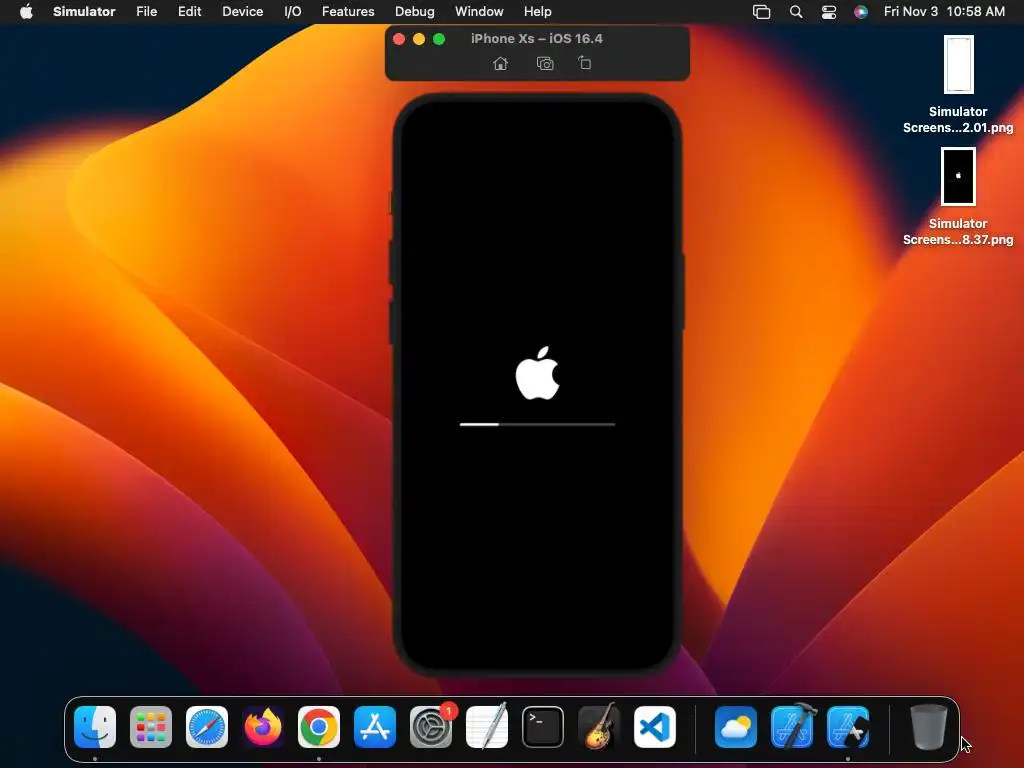Select the Simulator Screens...8.37.png desktop file
1024x768 pixels.
958,197
